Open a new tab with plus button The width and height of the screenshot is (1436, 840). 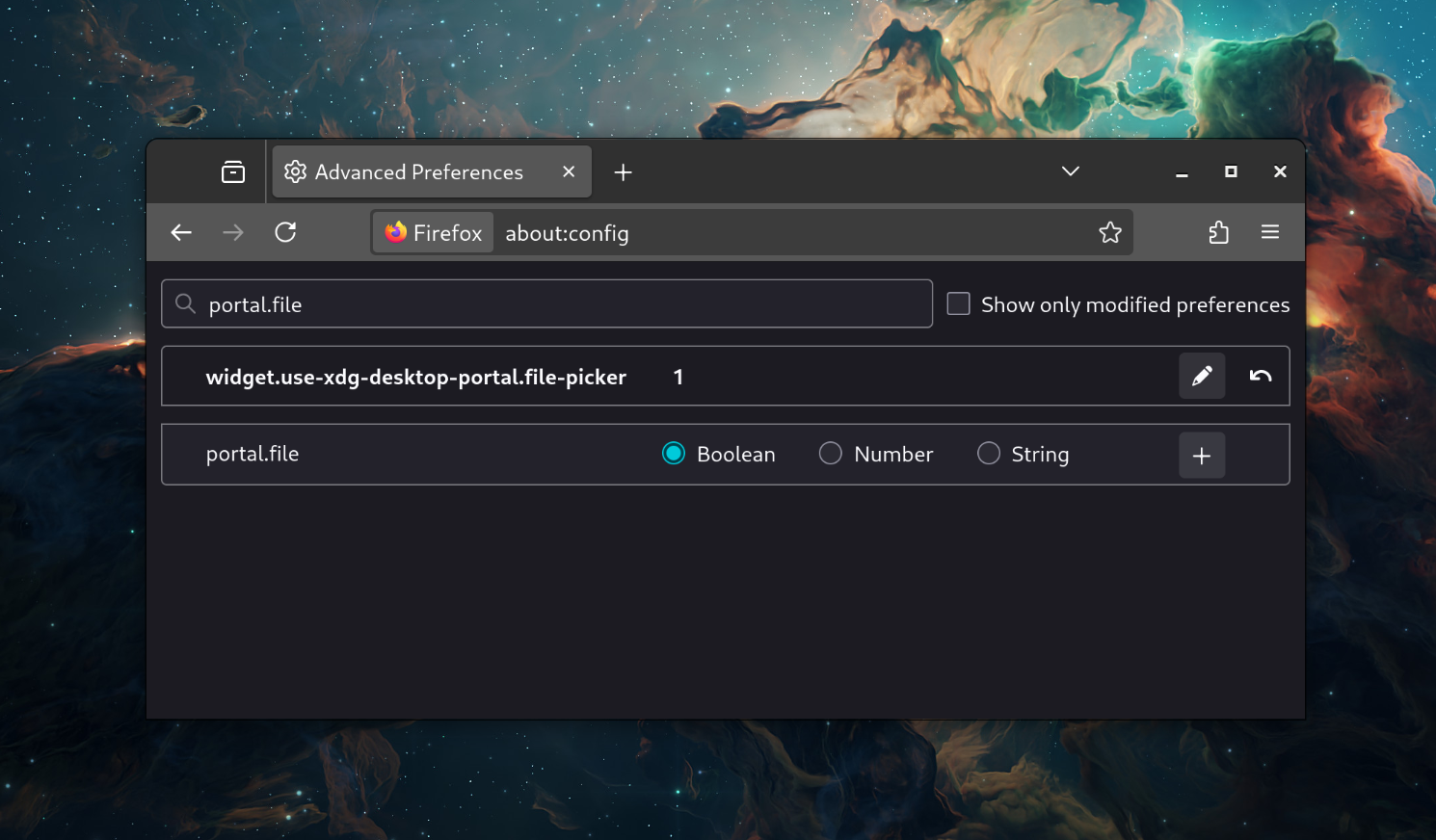click(624, 172)
